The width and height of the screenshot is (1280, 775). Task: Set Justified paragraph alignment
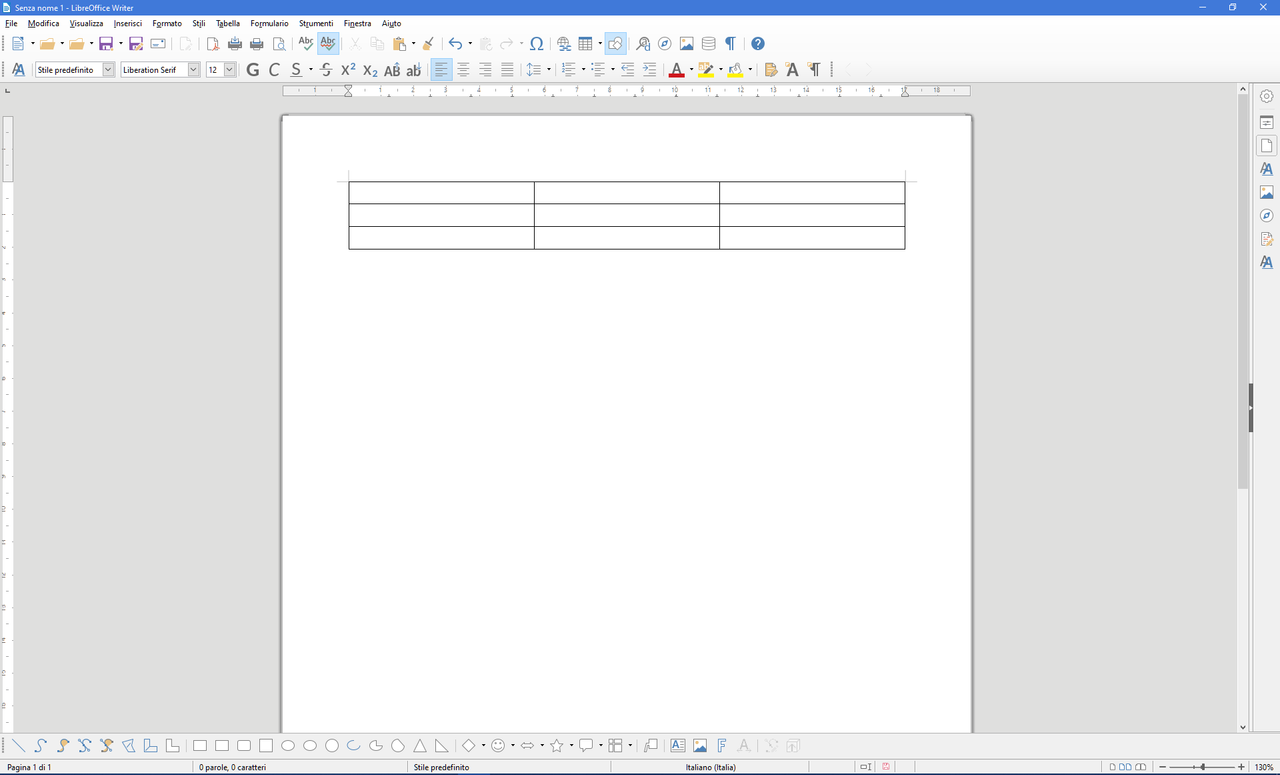507,70
